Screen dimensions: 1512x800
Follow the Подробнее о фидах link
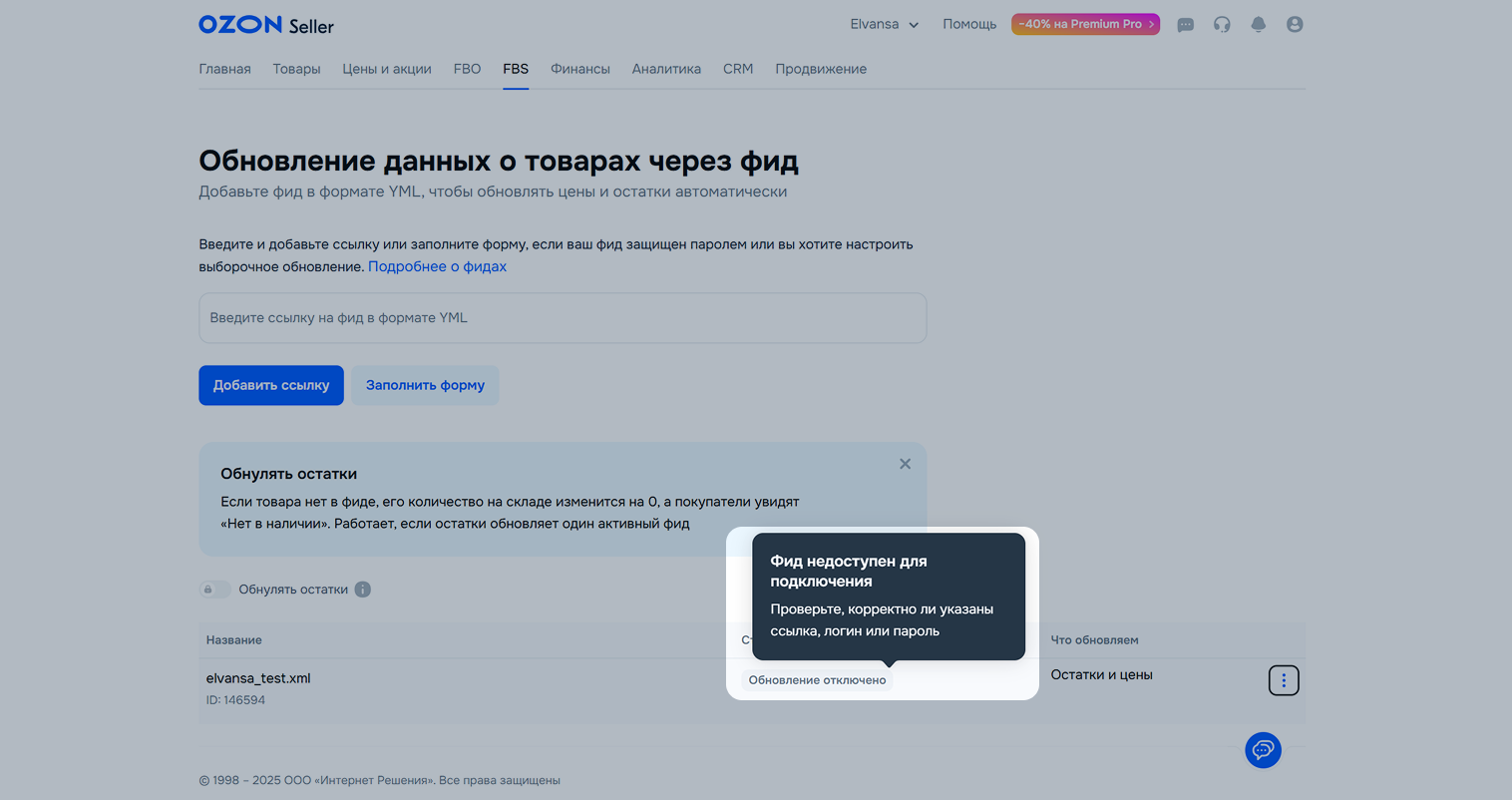tap(437, 266)
